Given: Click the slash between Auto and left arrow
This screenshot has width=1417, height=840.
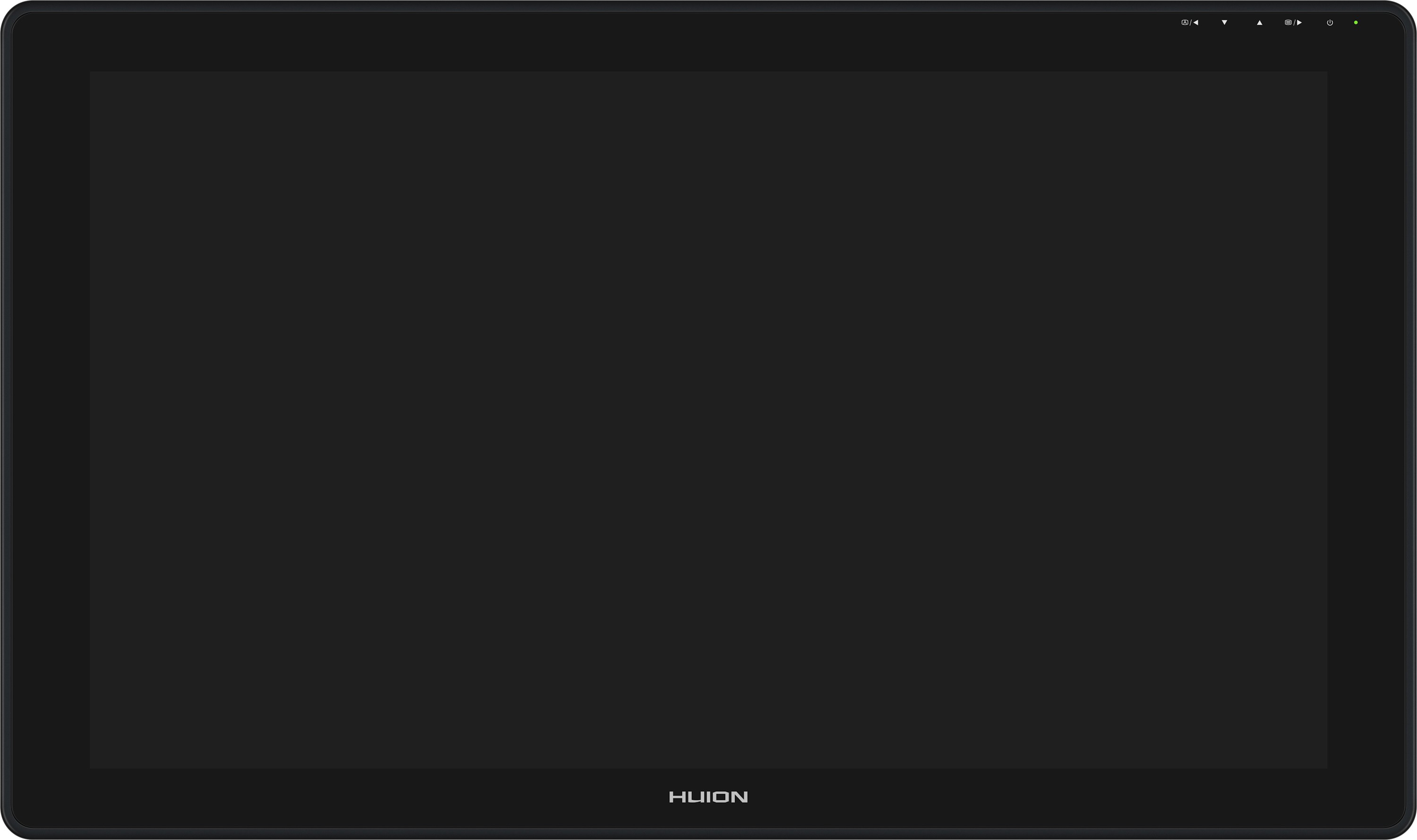Looking at the screenshot, I should pyautogui.click(x=1191, y=23).
